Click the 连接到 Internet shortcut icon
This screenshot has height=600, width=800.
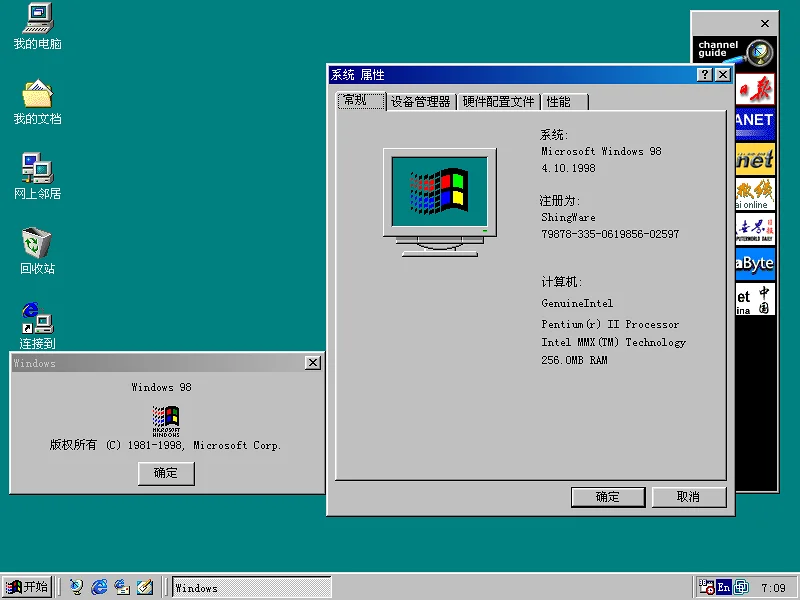[x=37, y=318]
